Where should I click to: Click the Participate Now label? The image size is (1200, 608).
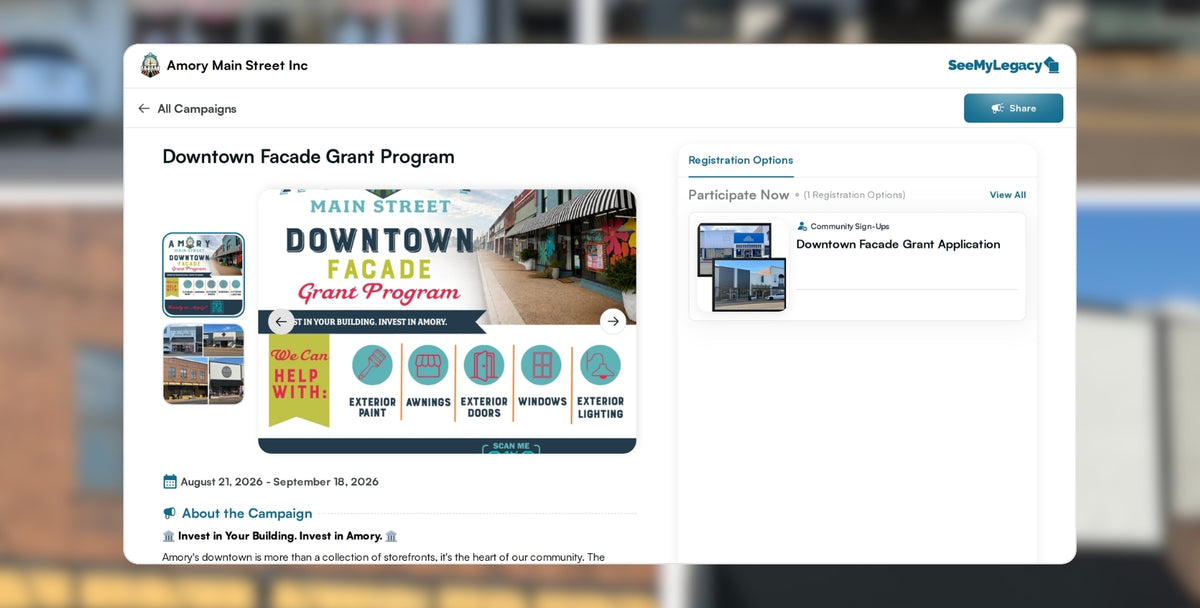[x=739, y=195]
